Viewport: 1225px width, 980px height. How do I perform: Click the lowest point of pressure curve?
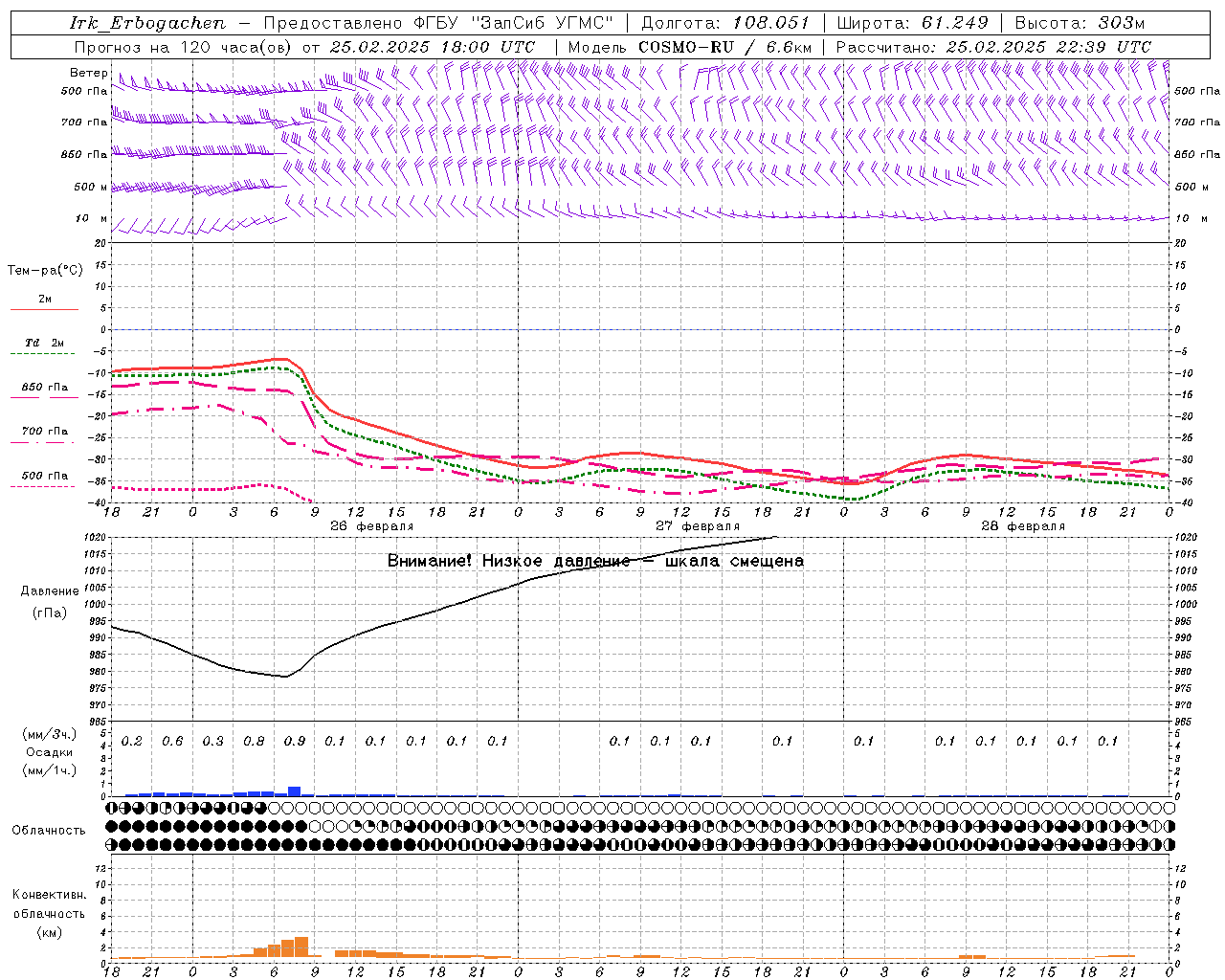[x=285, y=677]
